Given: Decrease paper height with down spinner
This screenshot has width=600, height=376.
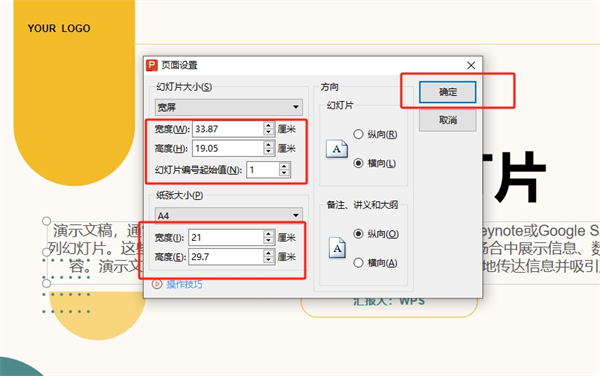Looking at the screenshot, I should tap(269, 260).
